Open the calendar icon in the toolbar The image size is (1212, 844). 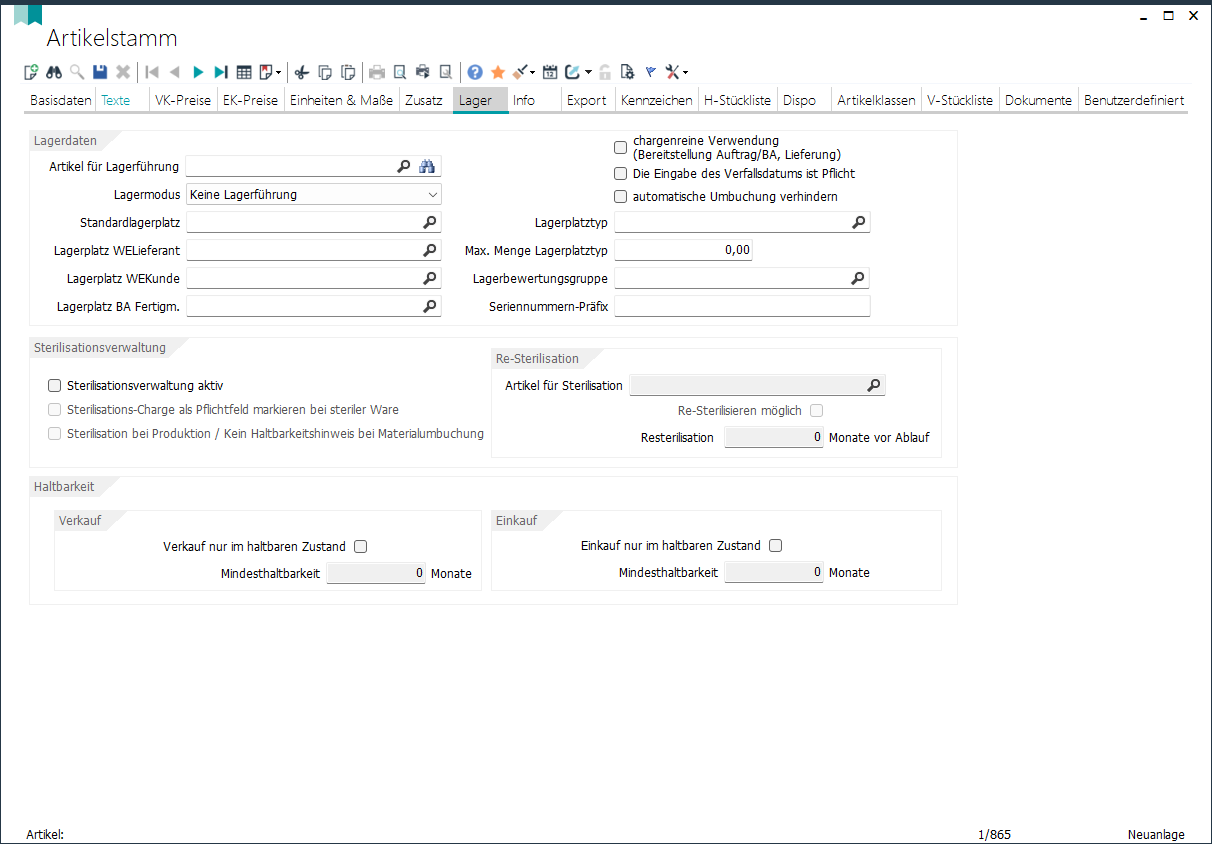550,72
